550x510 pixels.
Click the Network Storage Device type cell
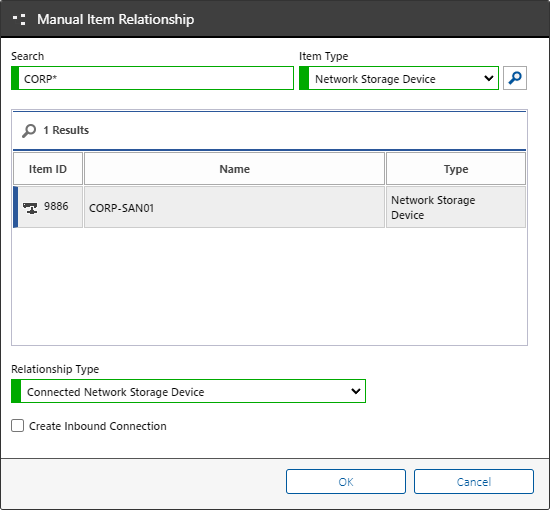pos(456,207)
